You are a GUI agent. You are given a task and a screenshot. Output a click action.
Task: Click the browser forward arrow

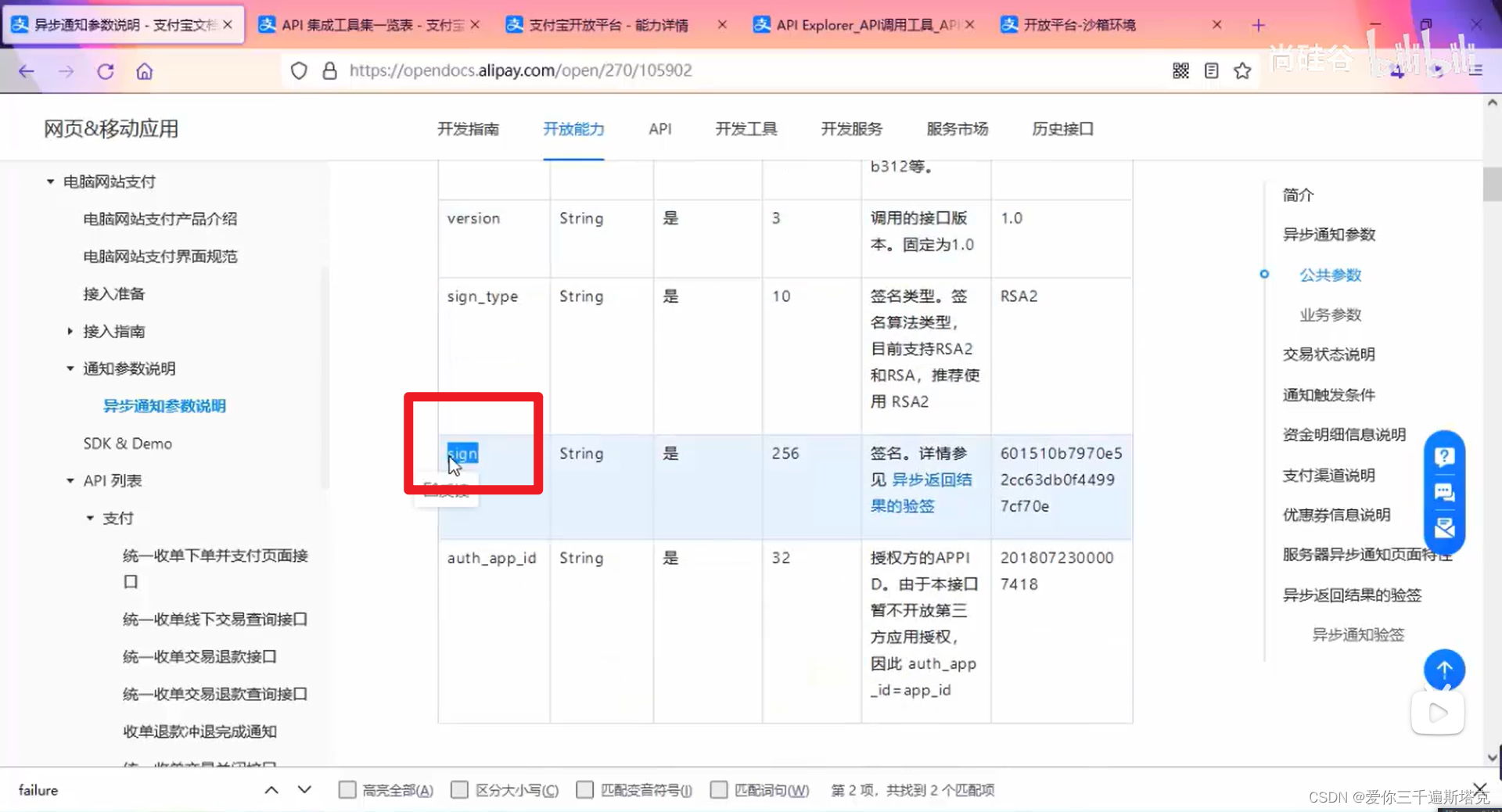point(66,71)
